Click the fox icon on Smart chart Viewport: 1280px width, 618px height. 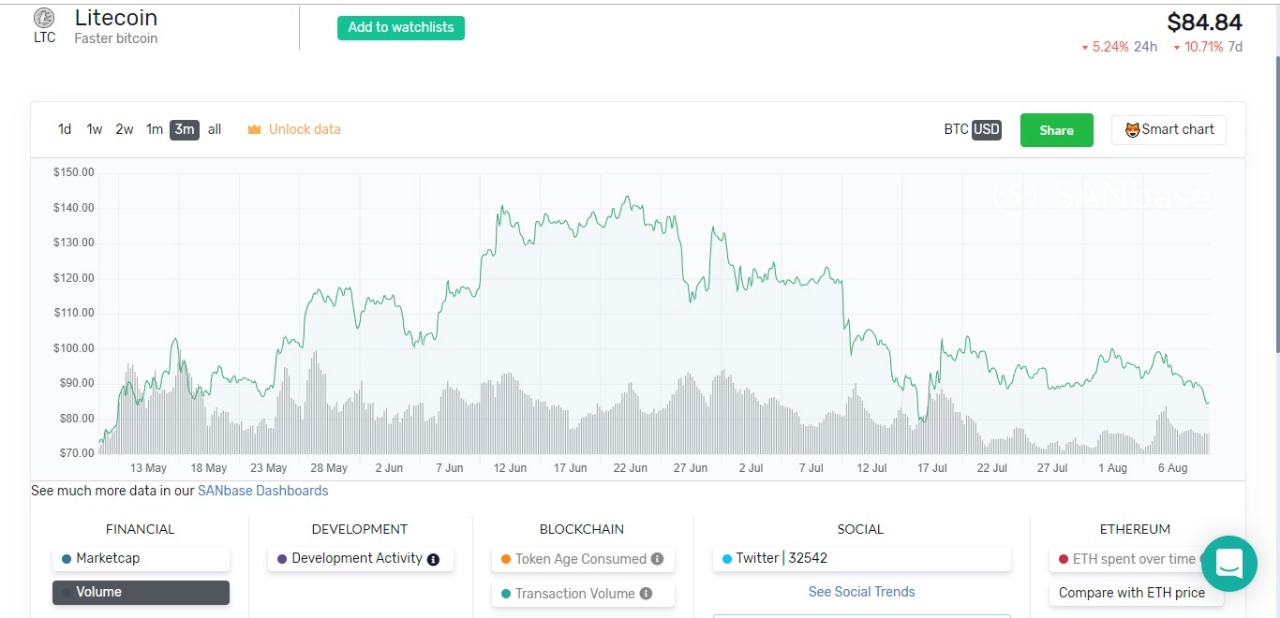[x=1132, y=130]
